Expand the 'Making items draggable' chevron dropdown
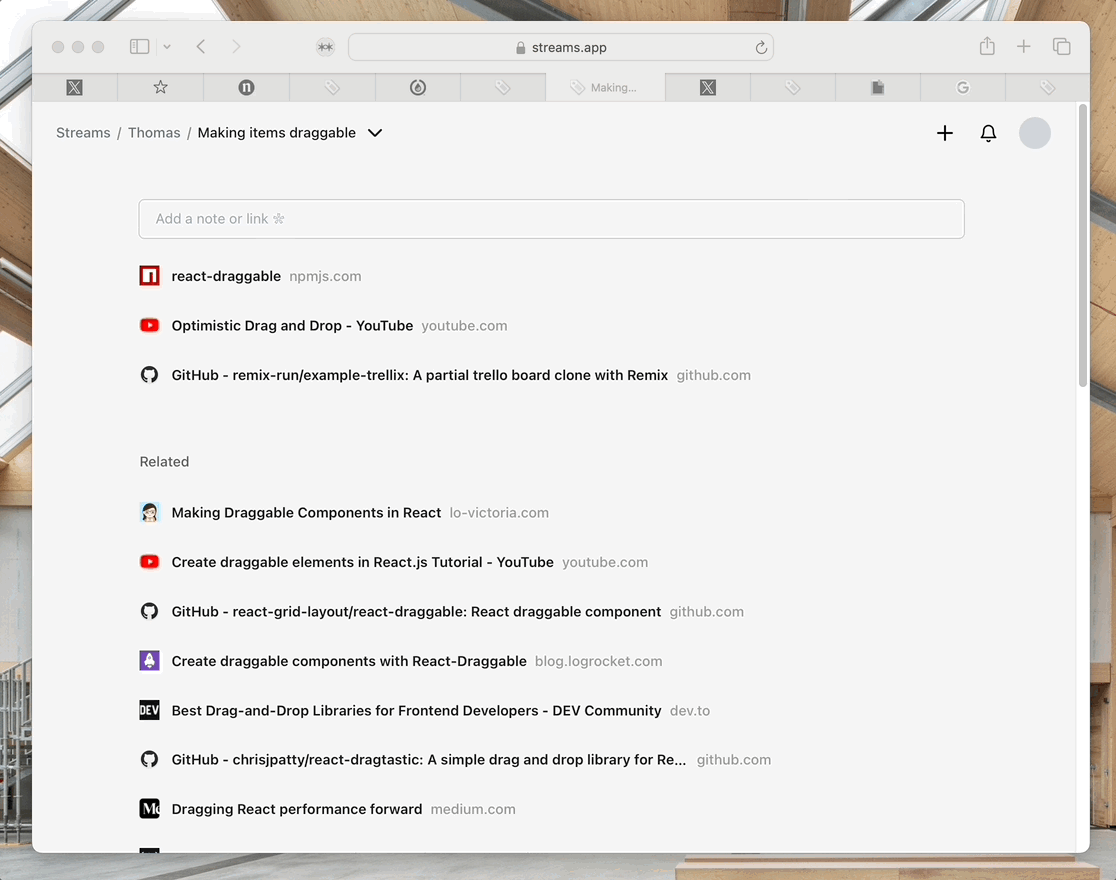1116x880 pixels. click(x=375, y=133)
